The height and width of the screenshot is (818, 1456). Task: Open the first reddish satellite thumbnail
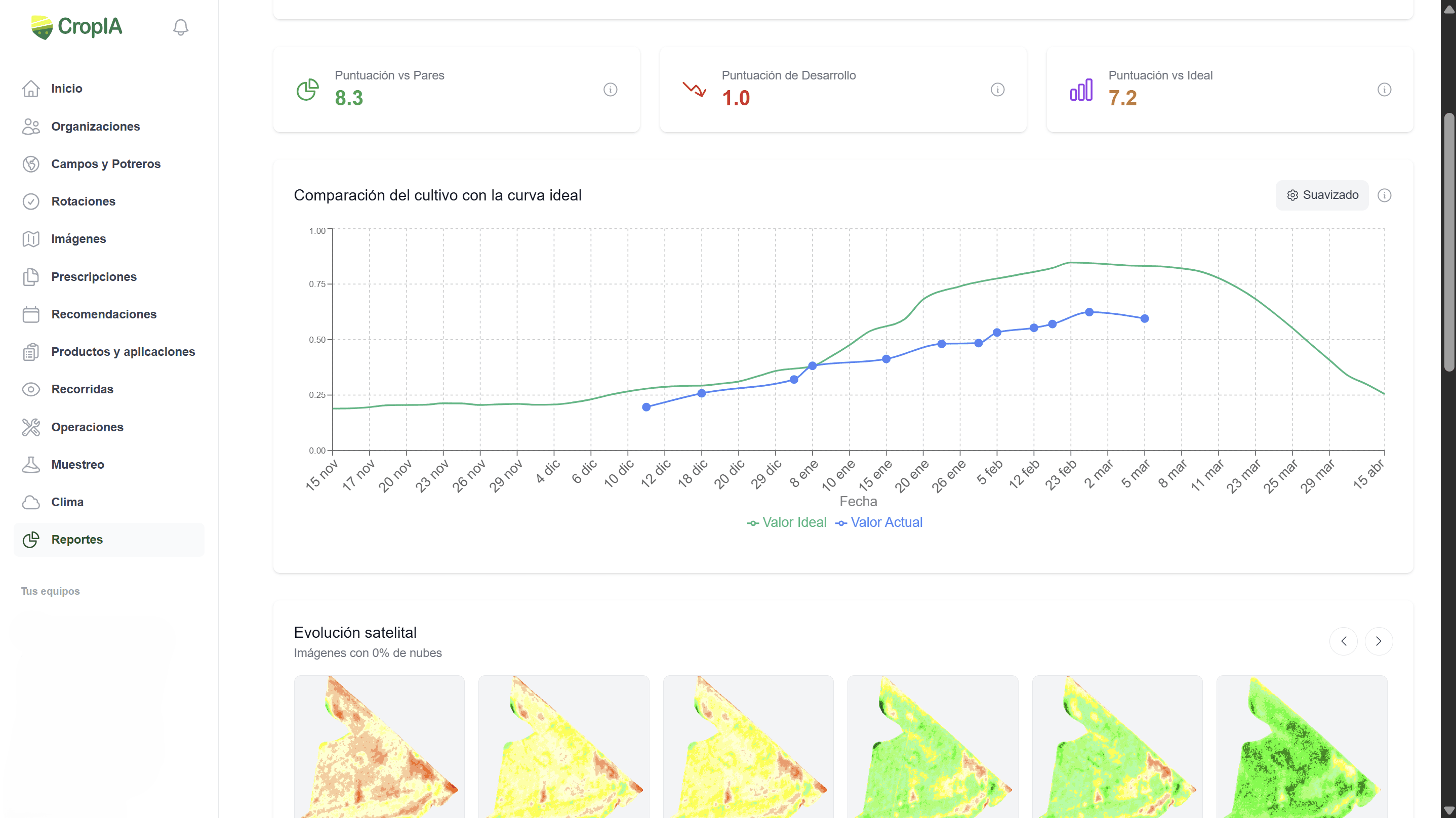tap(379, 746)
